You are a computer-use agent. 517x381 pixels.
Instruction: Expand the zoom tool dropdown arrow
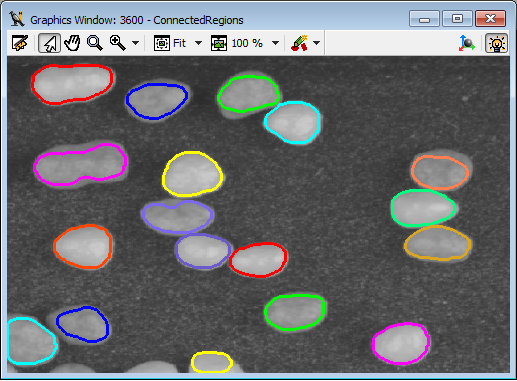(x=135, y=43)
